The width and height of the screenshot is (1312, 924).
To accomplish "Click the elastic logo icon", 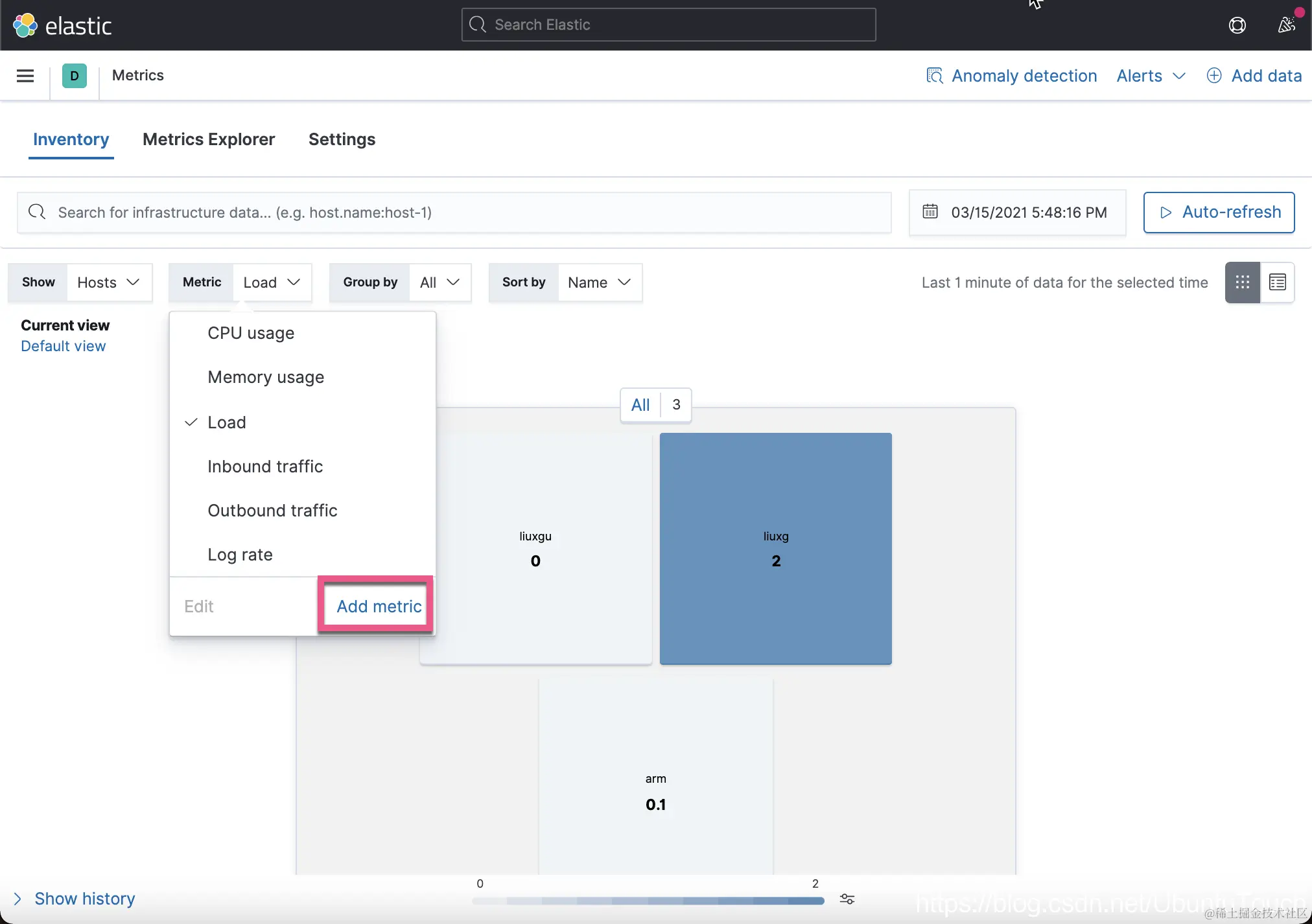I will 25,25.
